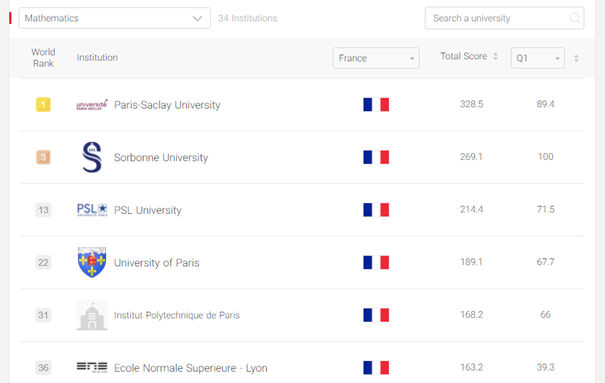Click the ENS Lyon logo
Screen dimensions: 605x383
pyautogui.click(x=92, y=367)
